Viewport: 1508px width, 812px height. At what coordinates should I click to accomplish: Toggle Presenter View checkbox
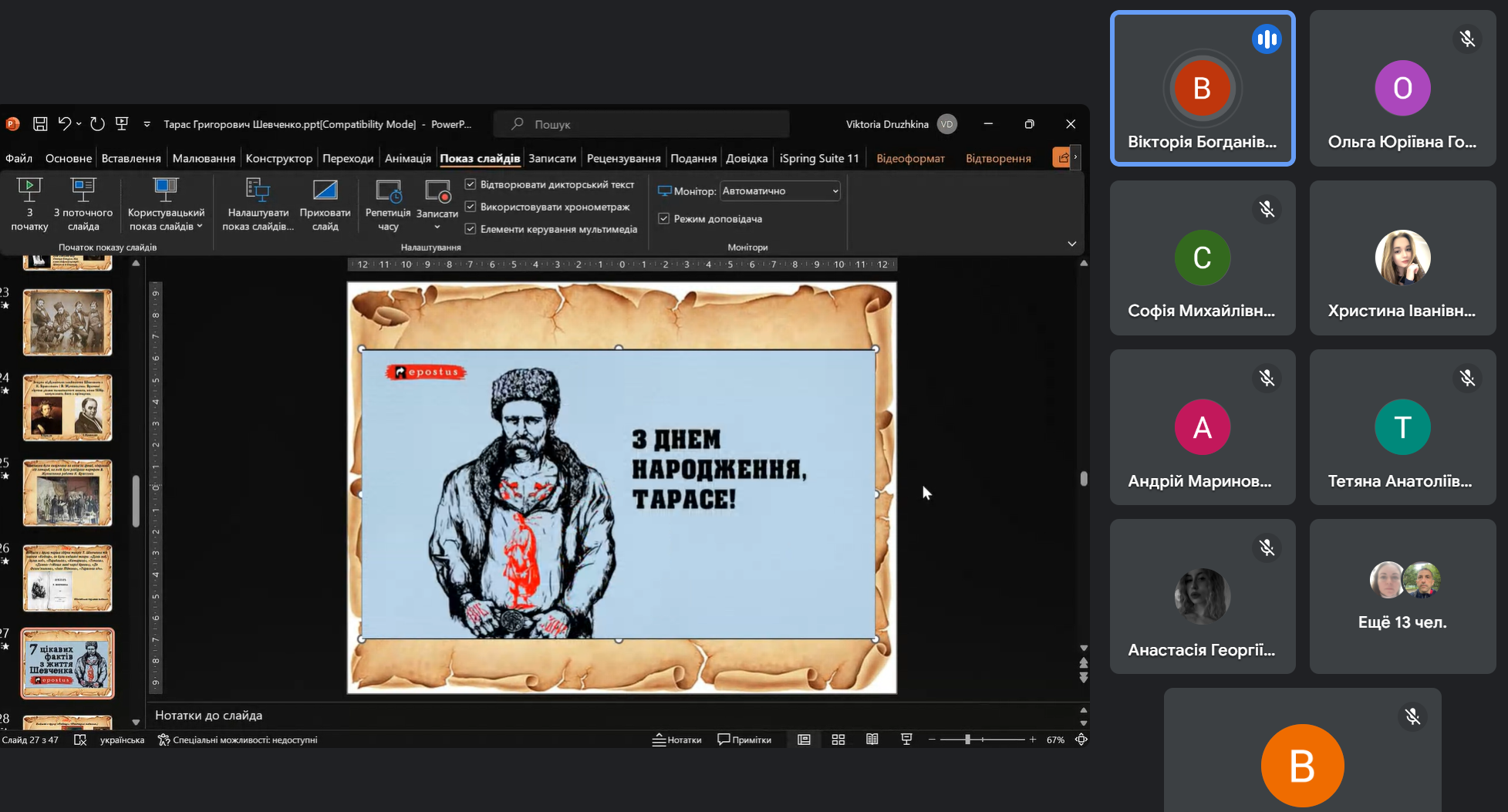click(x=663, y=219)
